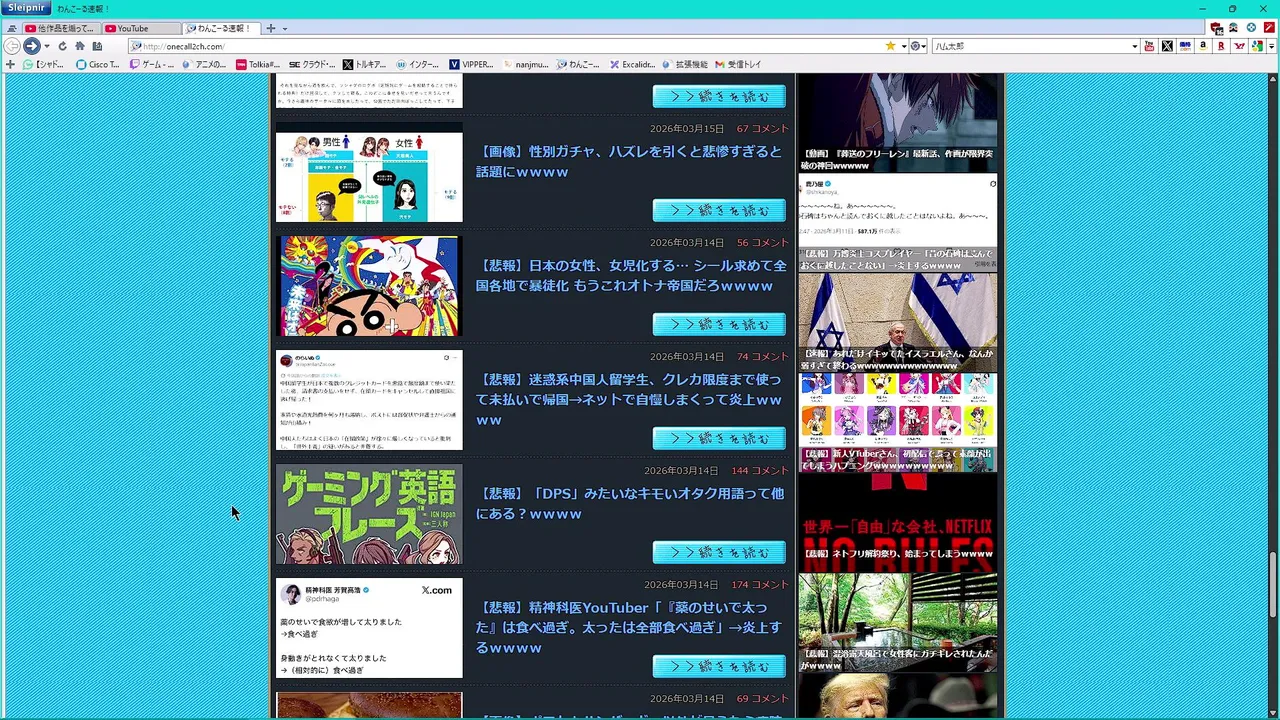
Task: Open the Cisco T... bookmark
Action: coord(98,64)
